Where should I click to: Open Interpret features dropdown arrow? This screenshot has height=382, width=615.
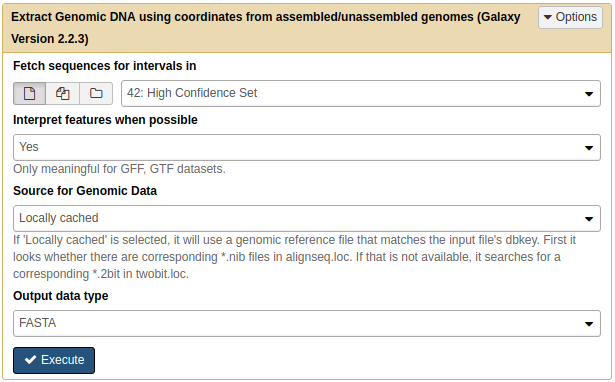tap(589, 148)
